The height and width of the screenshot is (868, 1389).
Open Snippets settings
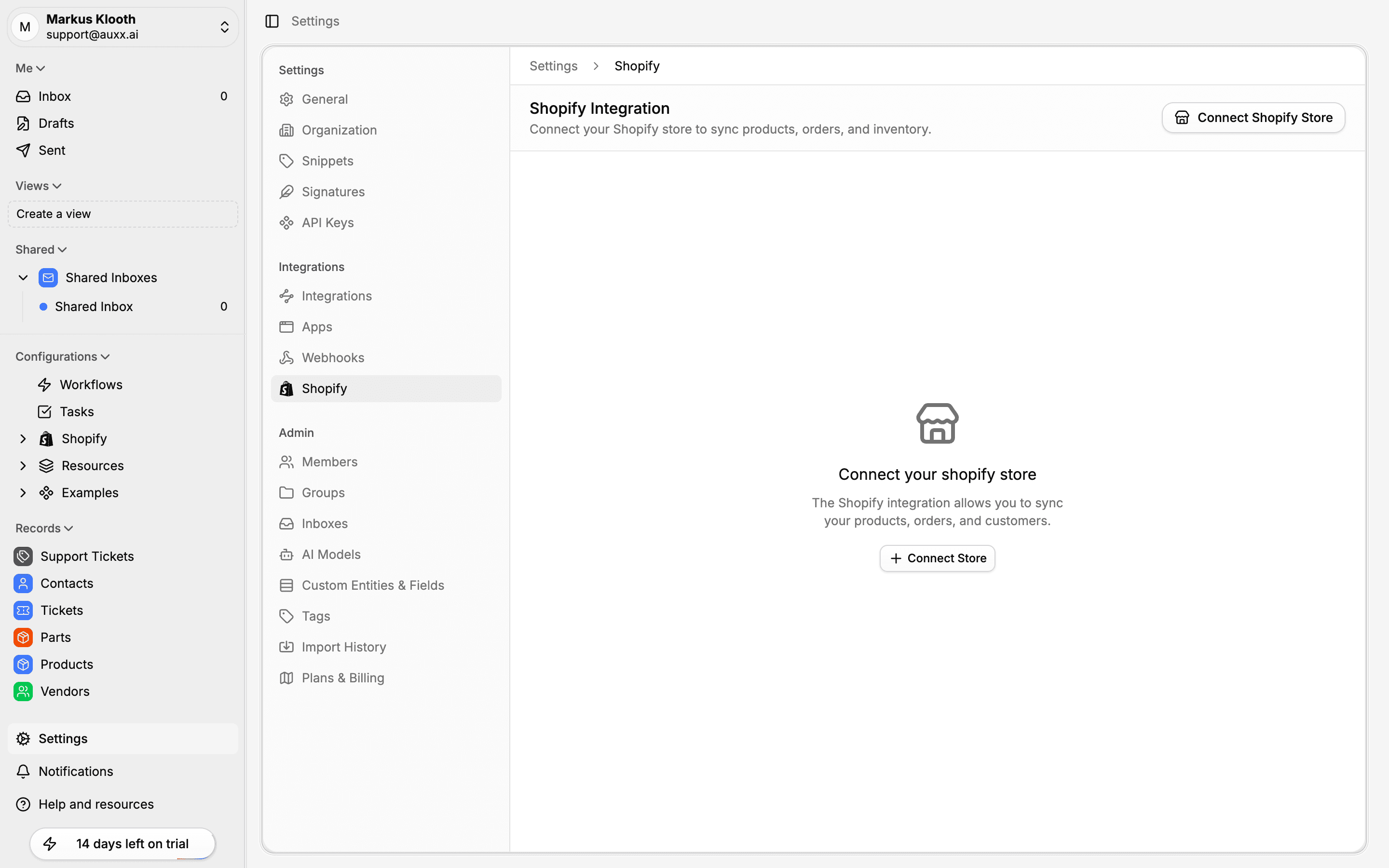pos(386,162)
